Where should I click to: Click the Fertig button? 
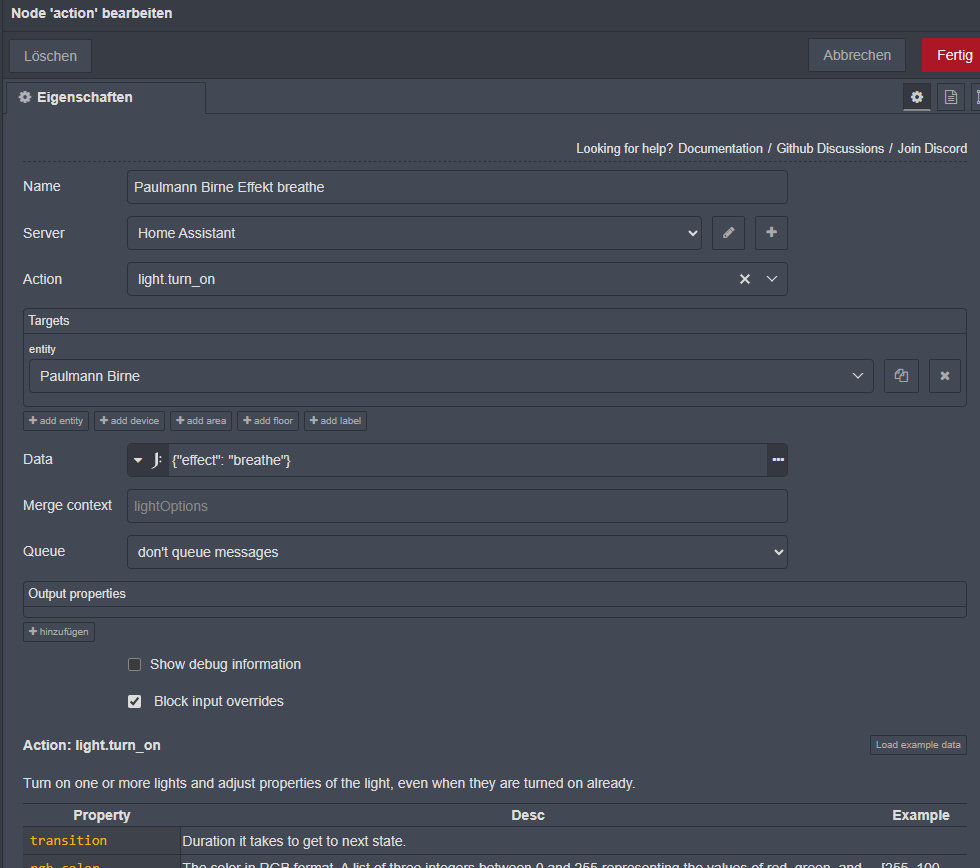tap(953, 55)
